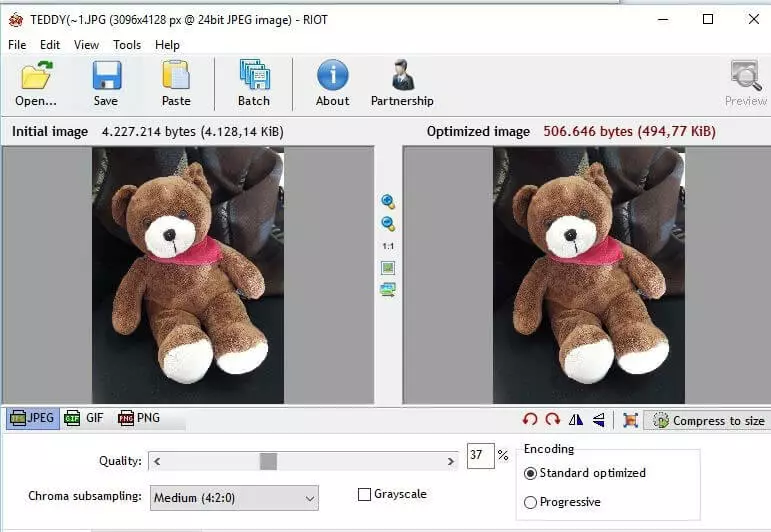Image resolution: width=771 pixels, height=532 pixels.
Task: Set zoom to 1:1 actual size
Action: (x=388, y=246)
